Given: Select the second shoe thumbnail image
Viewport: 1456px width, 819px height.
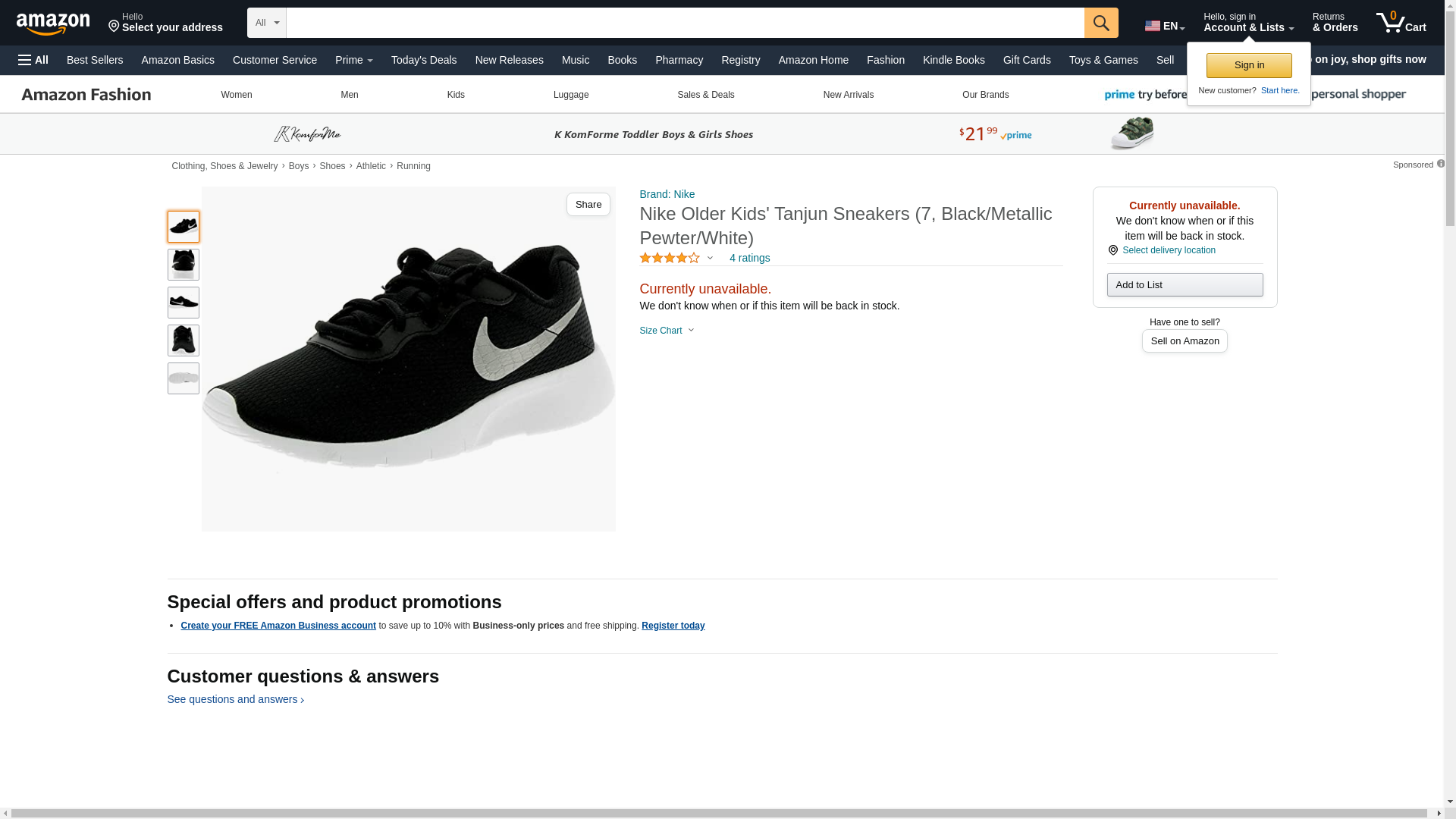Looking at the screenshot, I should click(x=184, y=265).
